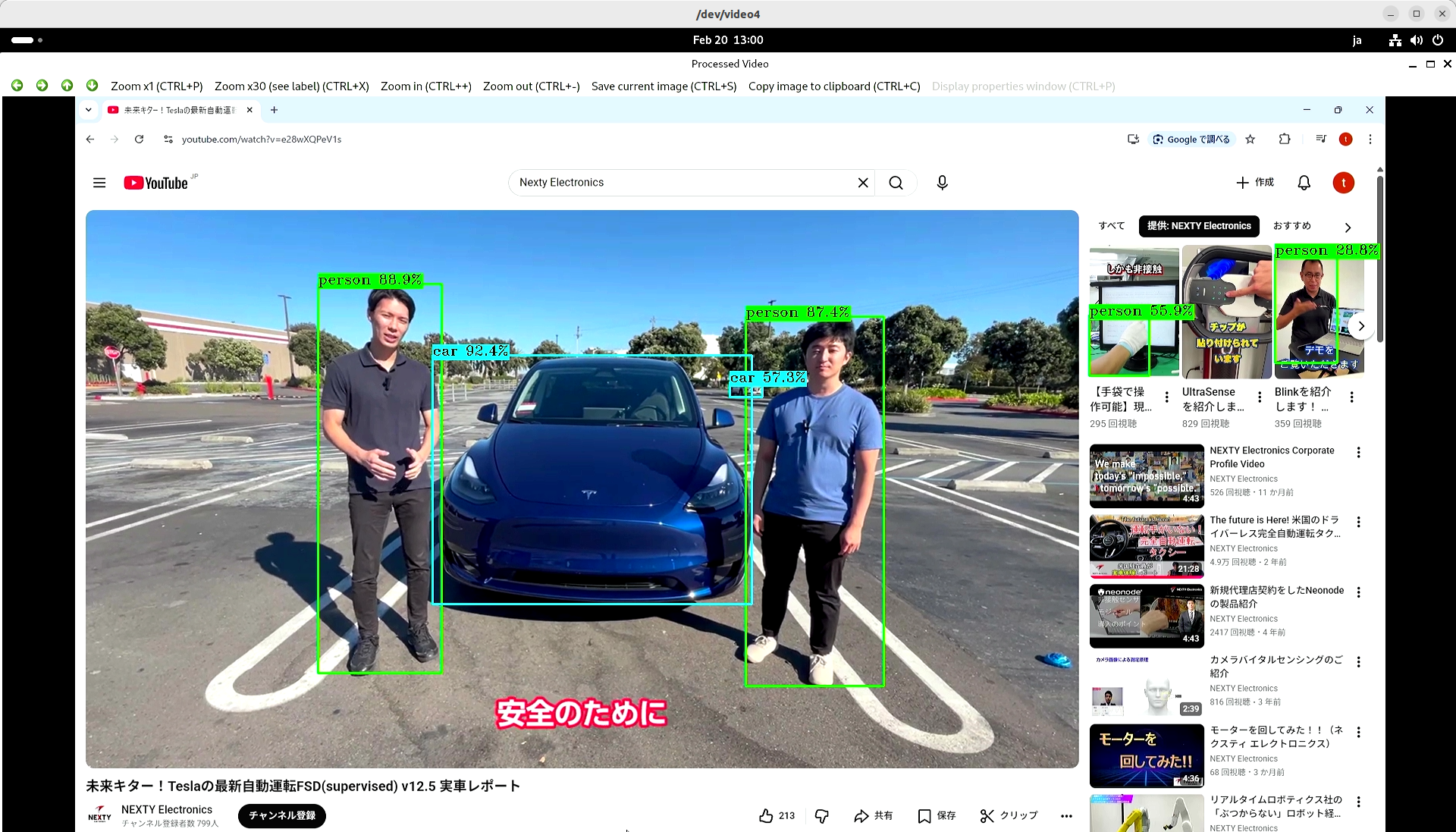This screenshot has height=832, width=1456.
Task: Select the おすすめ filter chip
Action: point(1291,226)
